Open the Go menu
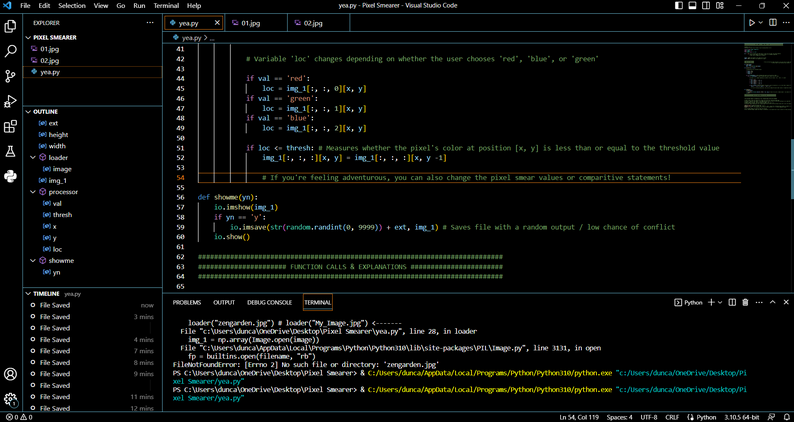The width and height of the screenshot is (794, 422). [121, 6]
